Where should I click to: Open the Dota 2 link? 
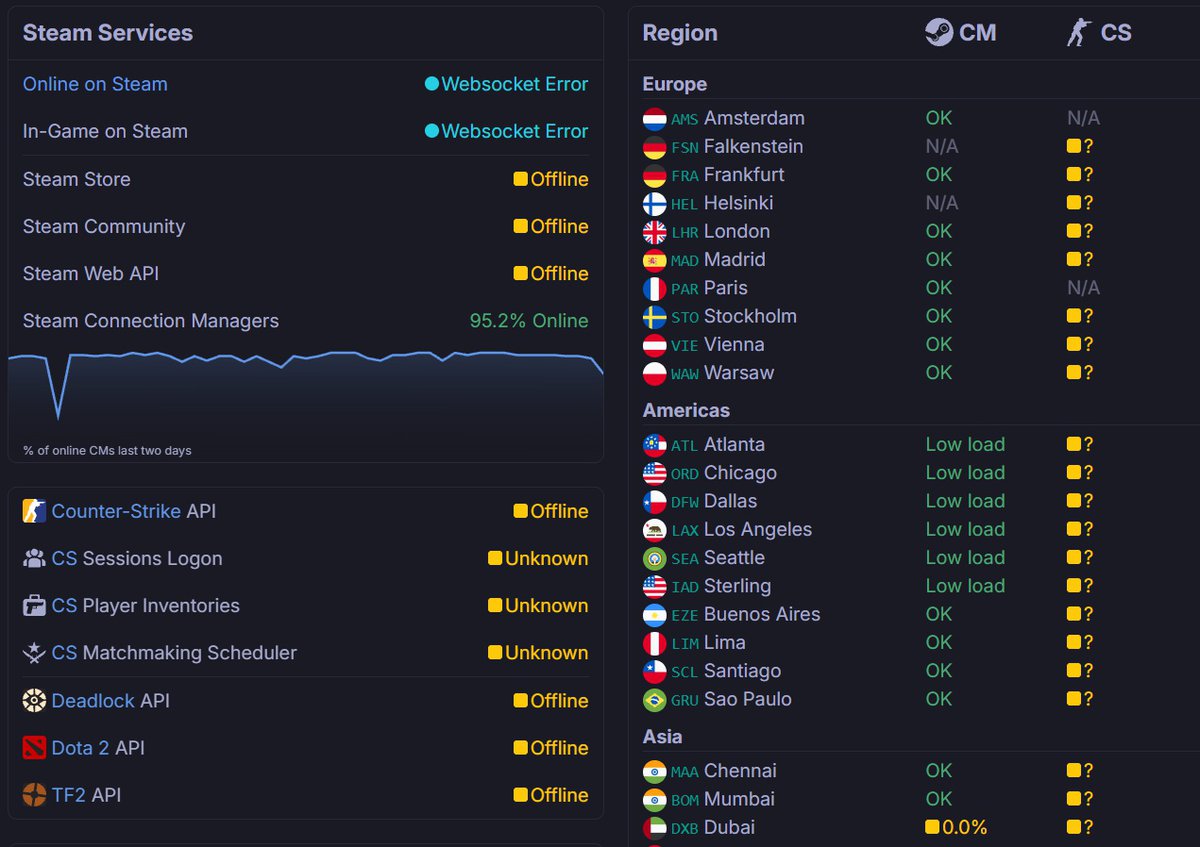coord(80,747)
